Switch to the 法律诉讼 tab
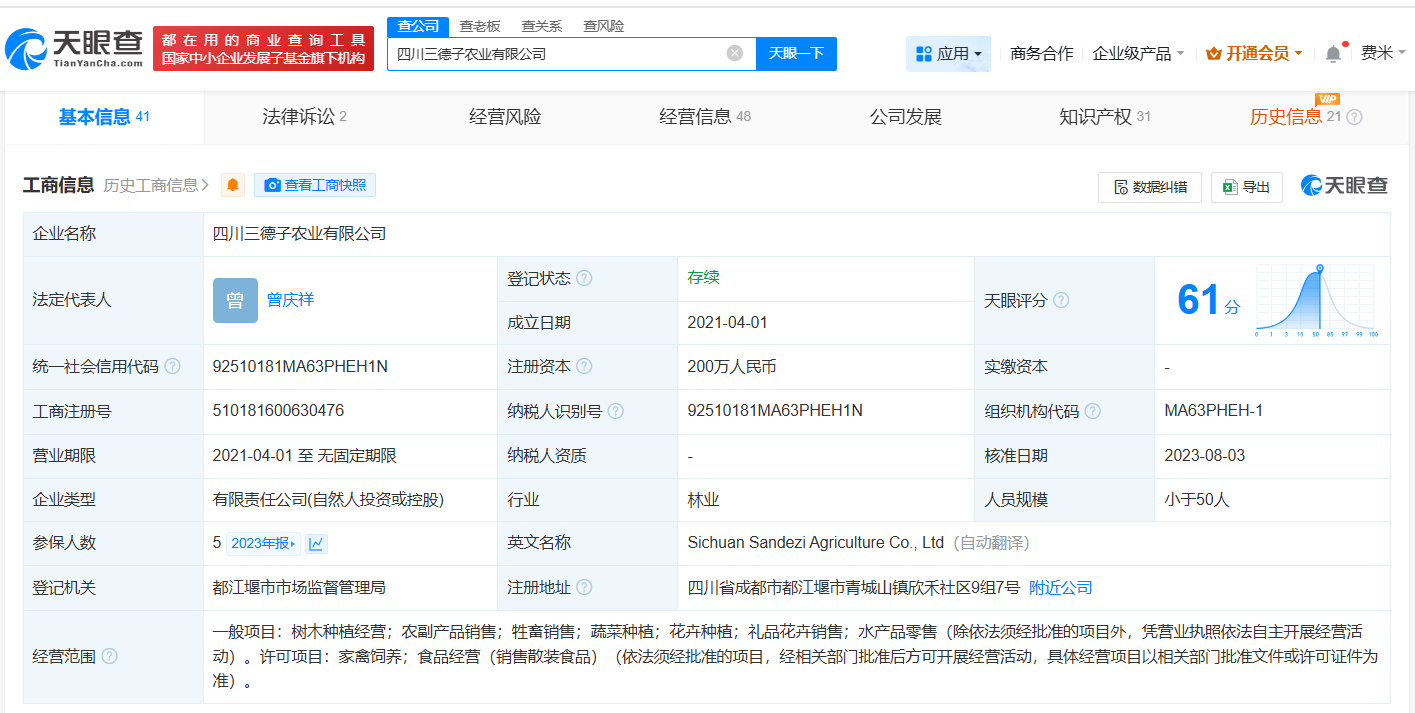Viewport: 1415px width, 713px height. point(298,116)
